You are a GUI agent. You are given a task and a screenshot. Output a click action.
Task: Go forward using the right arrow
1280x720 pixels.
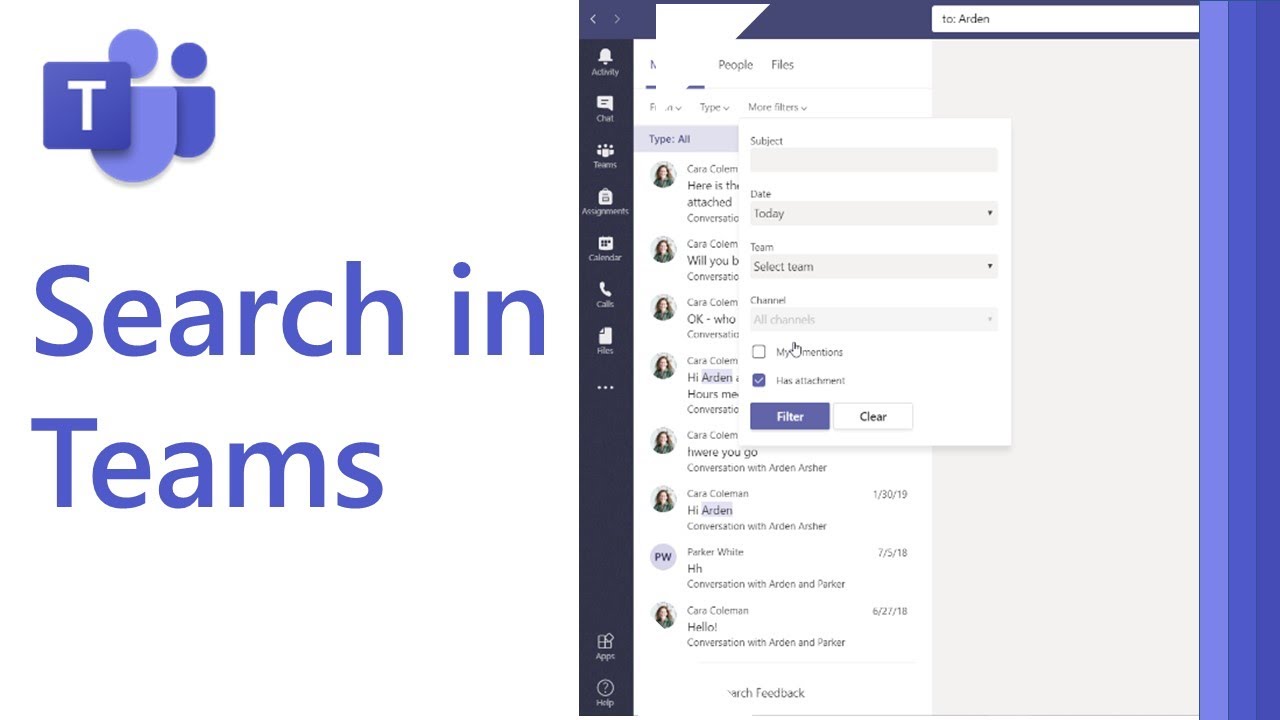(617, 18)
